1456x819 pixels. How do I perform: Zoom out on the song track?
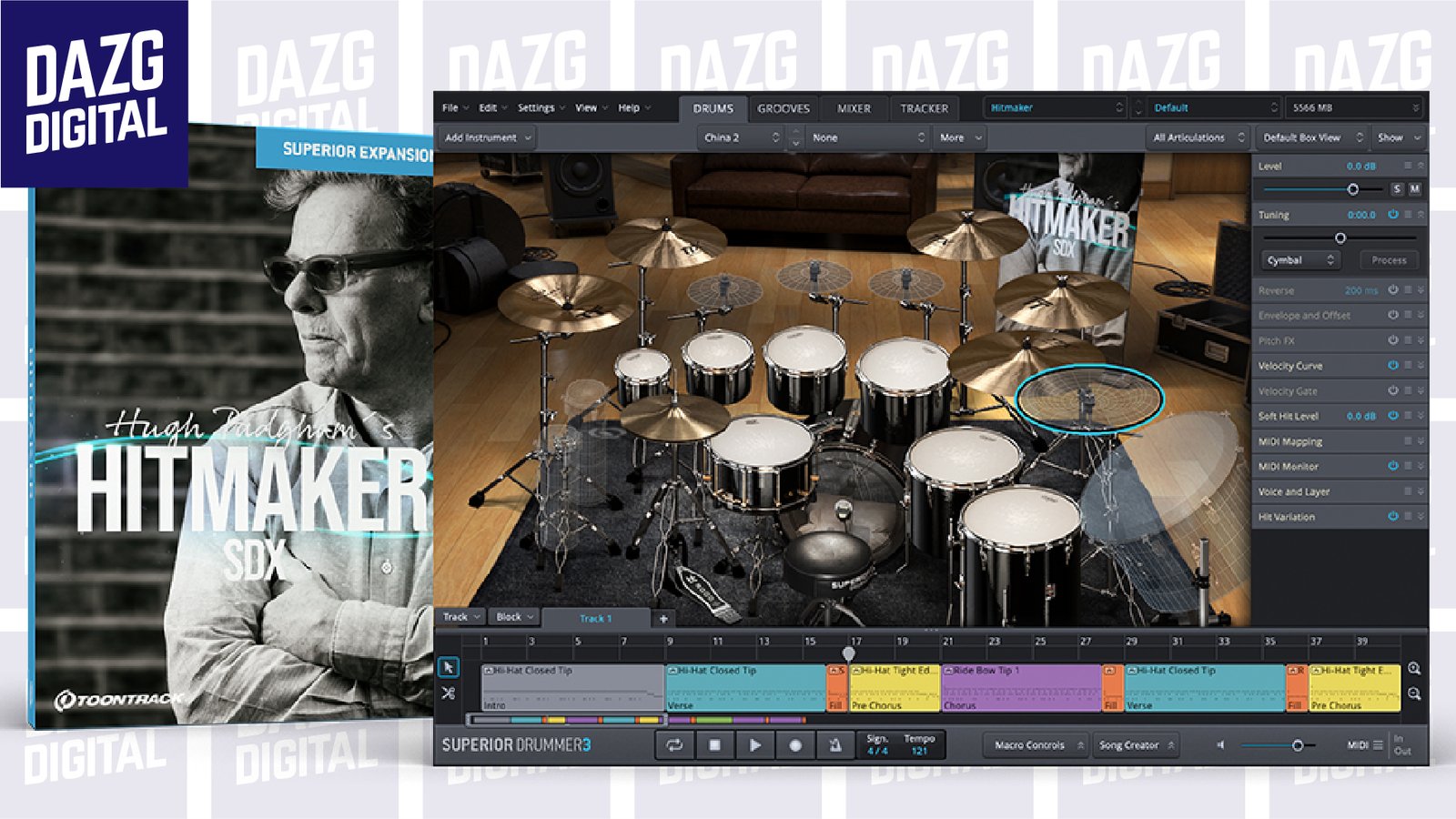(1414, 693)
